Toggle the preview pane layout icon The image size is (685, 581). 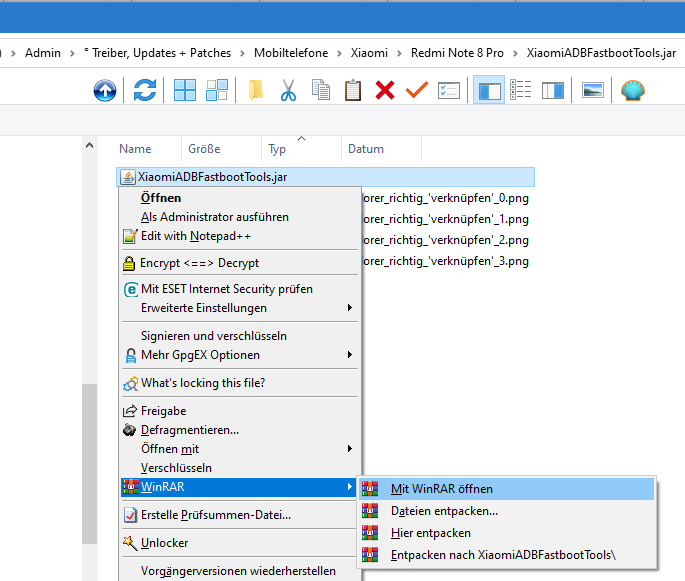[x=553, y=90]
